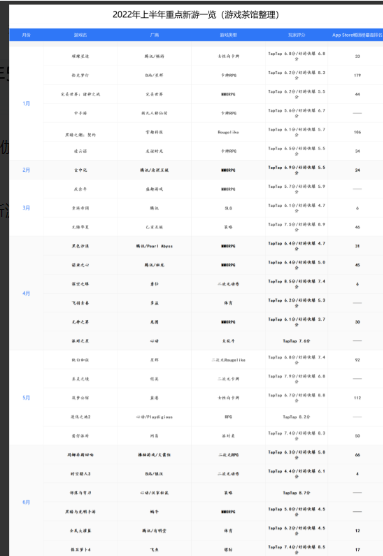The width and height of the screenshot is (383, 556).
Task: Click the 3月 month label
Action: (26, 208)
